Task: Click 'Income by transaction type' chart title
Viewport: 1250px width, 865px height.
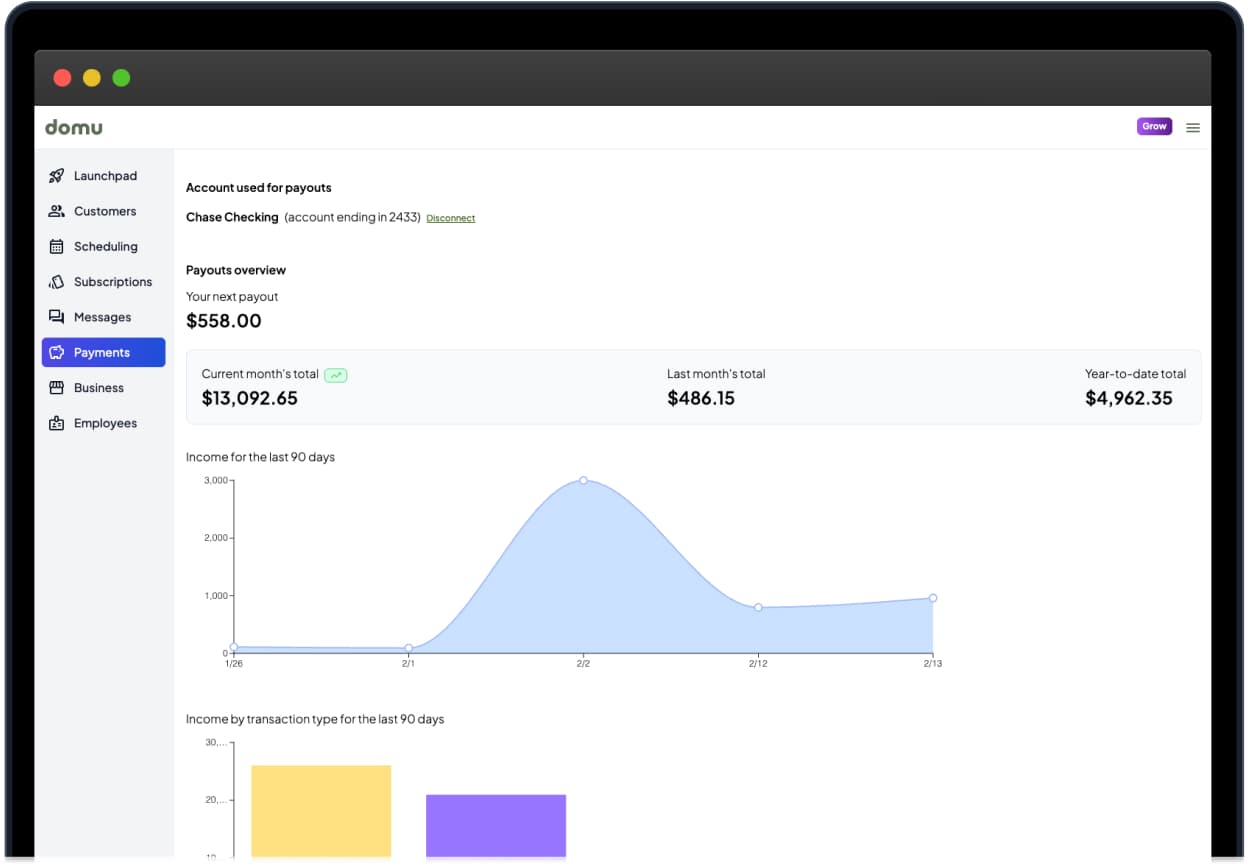Action: tap(315, 719)
